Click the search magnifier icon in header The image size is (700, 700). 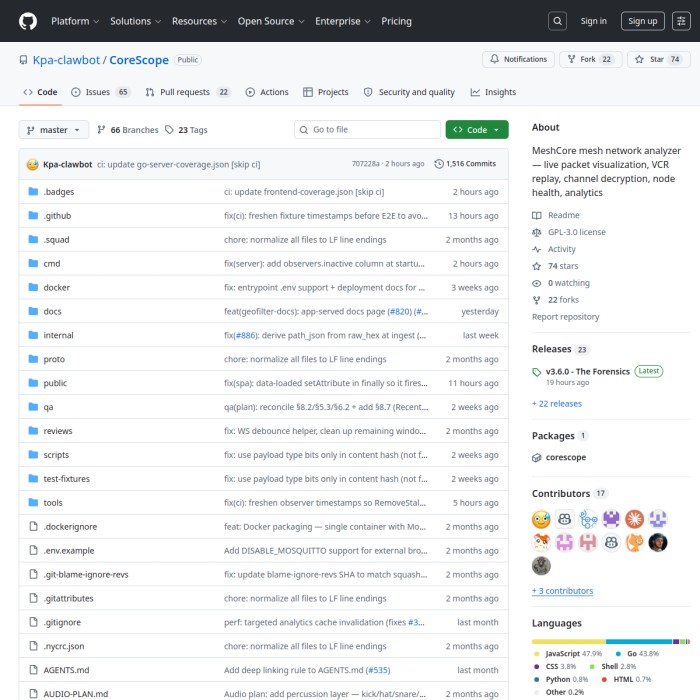point(557,21)
